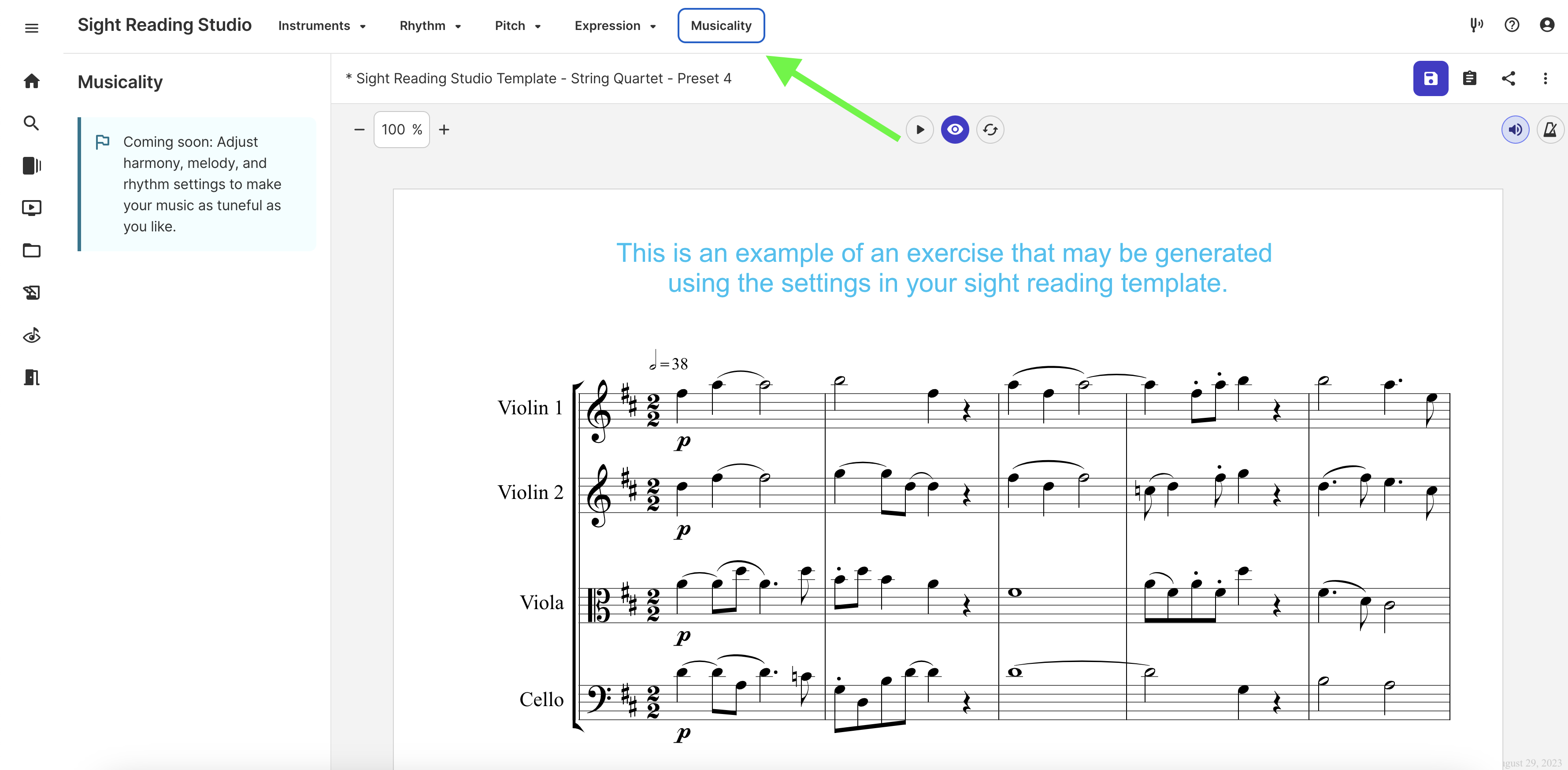
Task: Open the folder sidebar icon
Action: [x=32, y=250]
